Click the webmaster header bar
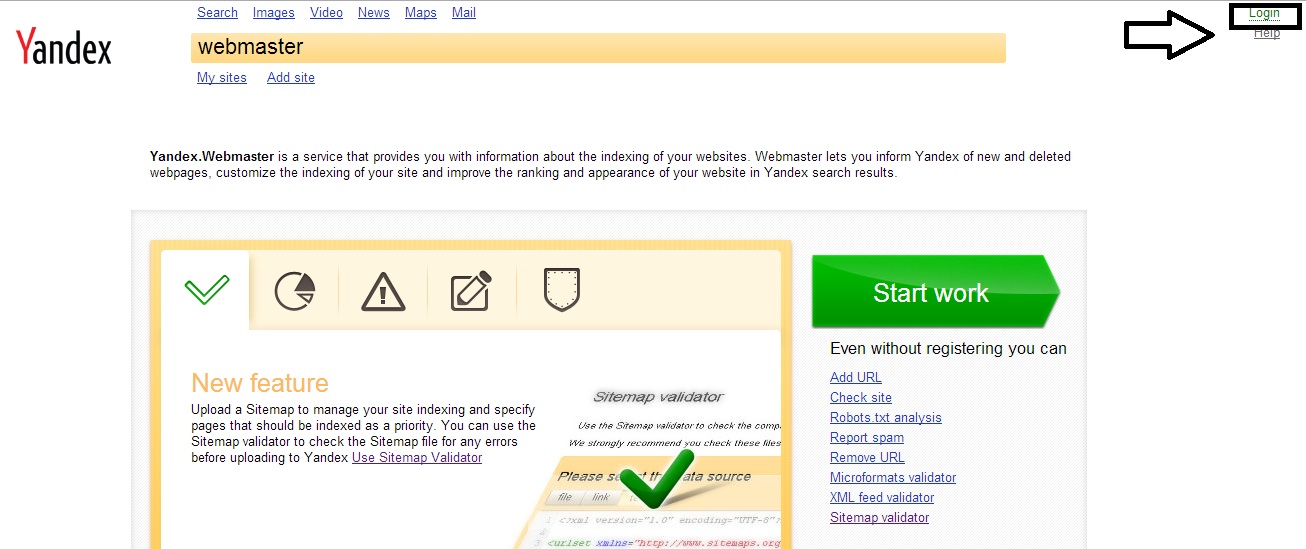Viewport: 1306px width, 549px height. (x=598, y=47)
